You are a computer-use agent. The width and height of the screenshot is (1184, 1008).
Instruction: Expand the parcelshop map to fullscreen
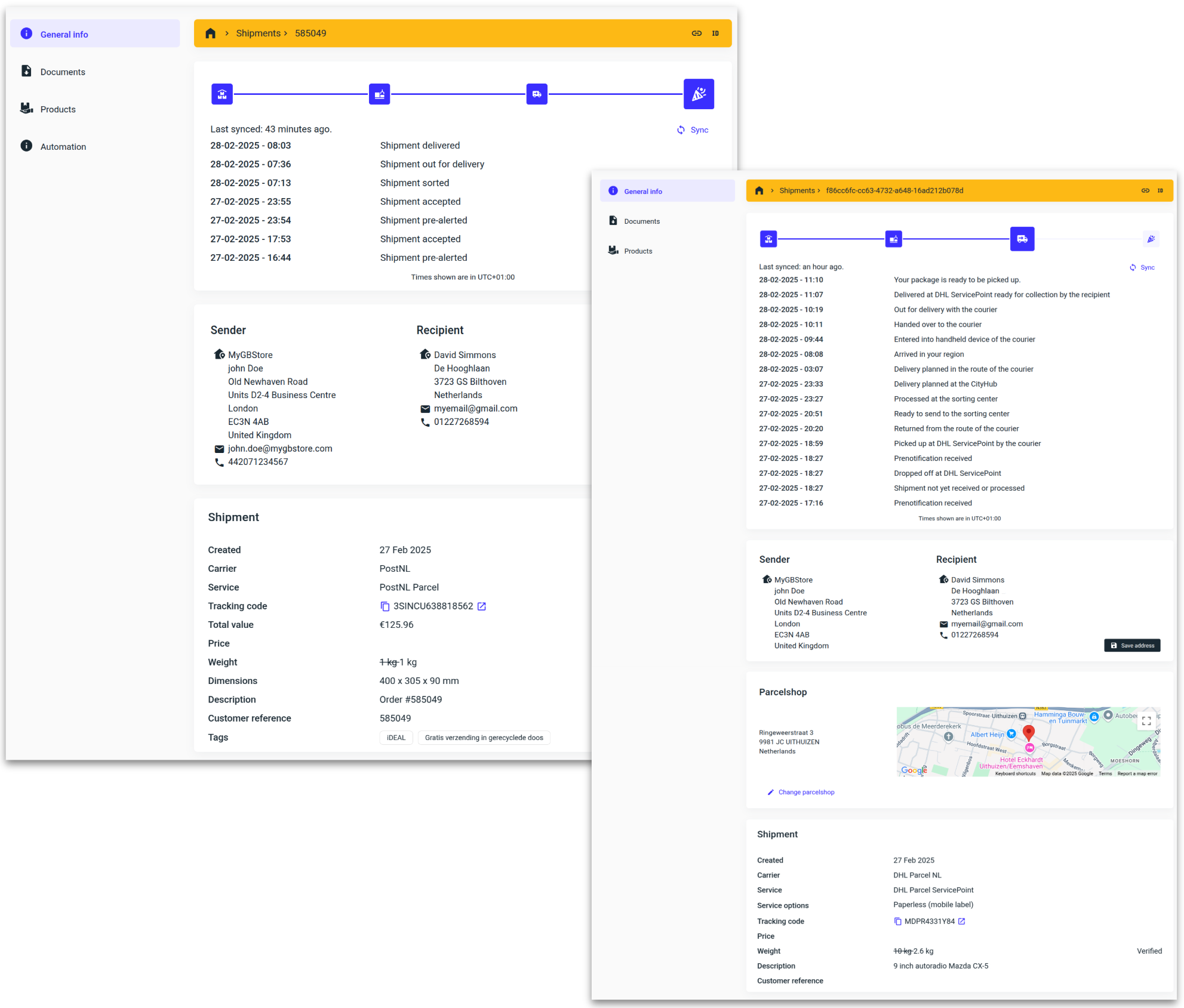point(1146,721)
